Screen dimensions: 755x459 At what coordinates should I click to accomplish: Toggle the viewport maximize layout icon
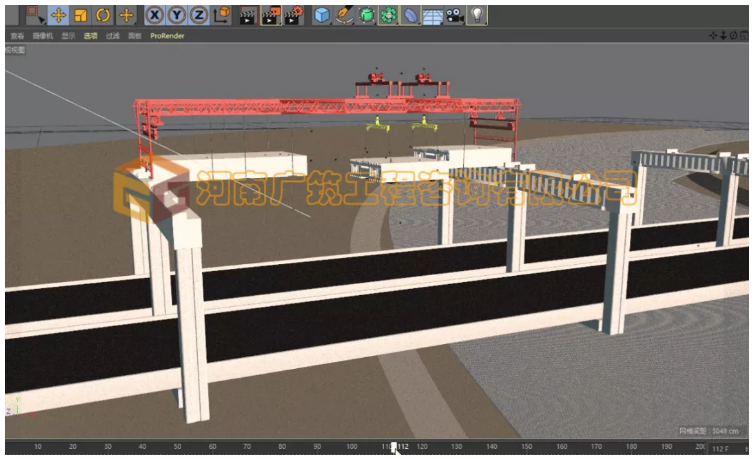tap(744, 36)
